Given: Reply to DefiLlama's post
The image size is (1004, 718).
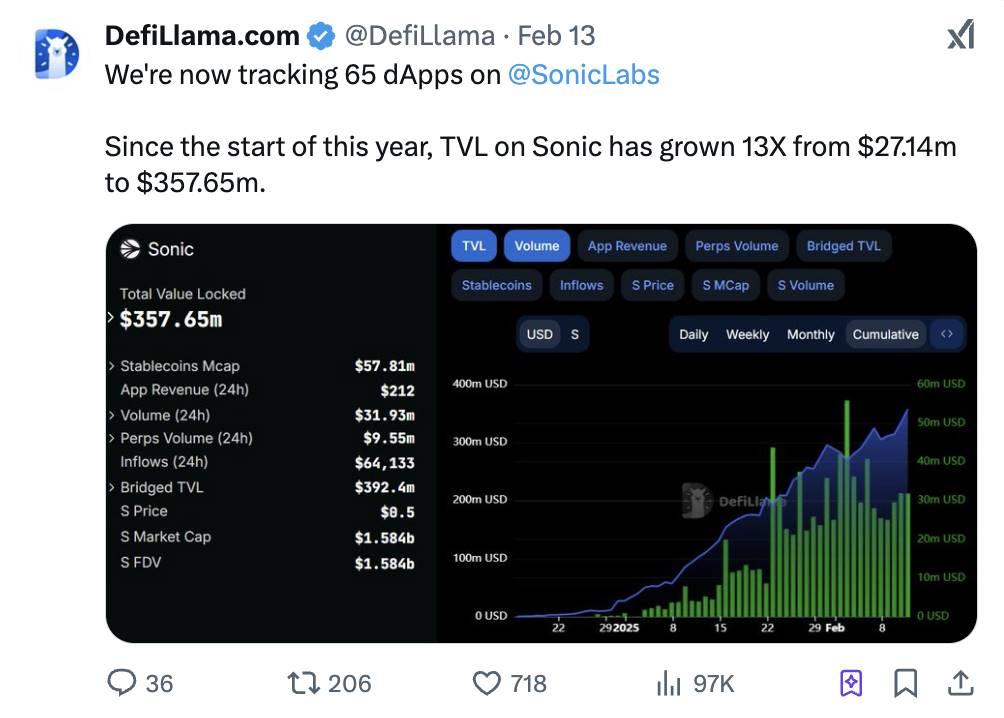Looking at the screenshot, I should (x=124, y=683).
